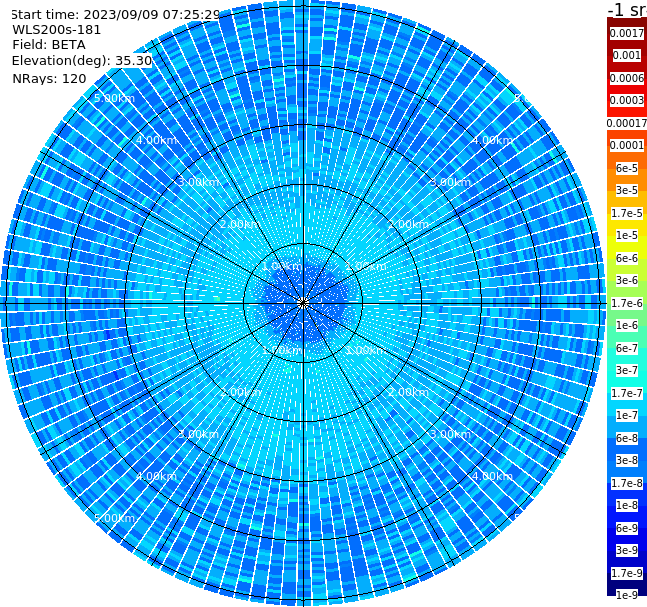The height and width of the screenshot is (607, 647).
Task: Click colorbar tick label 6e-6
Action: (x=627, y=258)
